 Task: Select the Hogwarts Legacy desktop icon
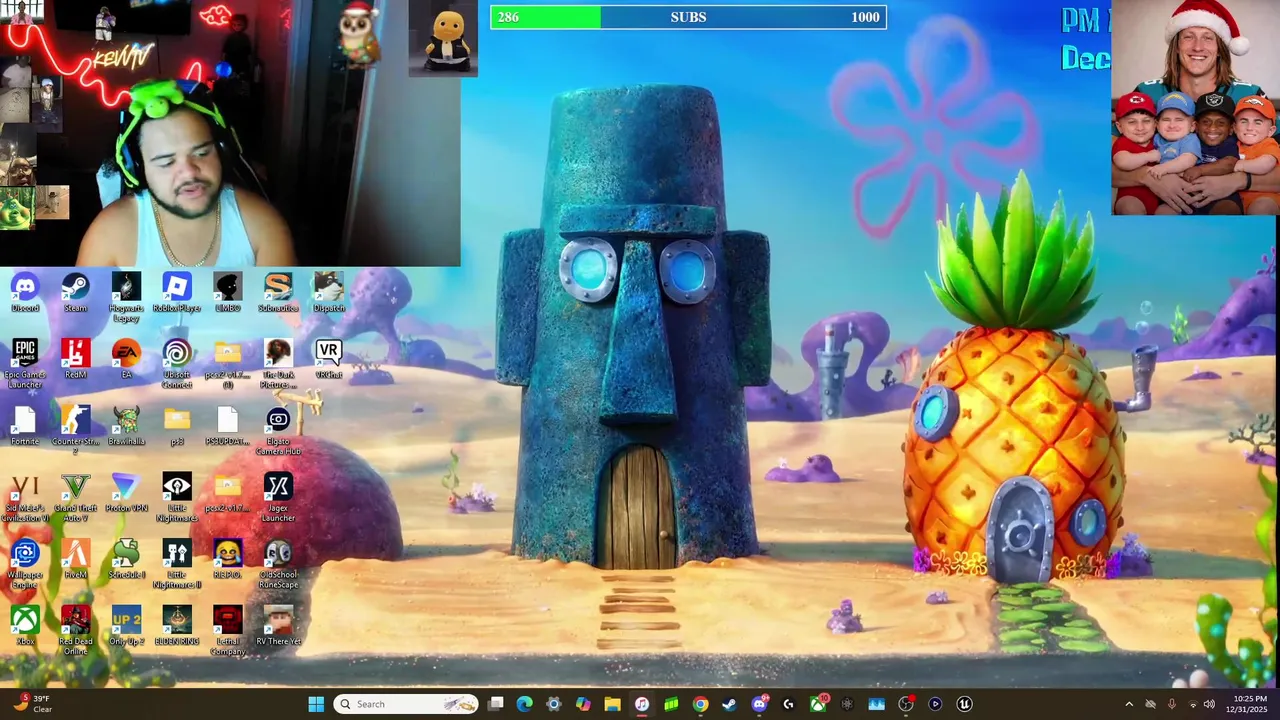coord(126,297)
